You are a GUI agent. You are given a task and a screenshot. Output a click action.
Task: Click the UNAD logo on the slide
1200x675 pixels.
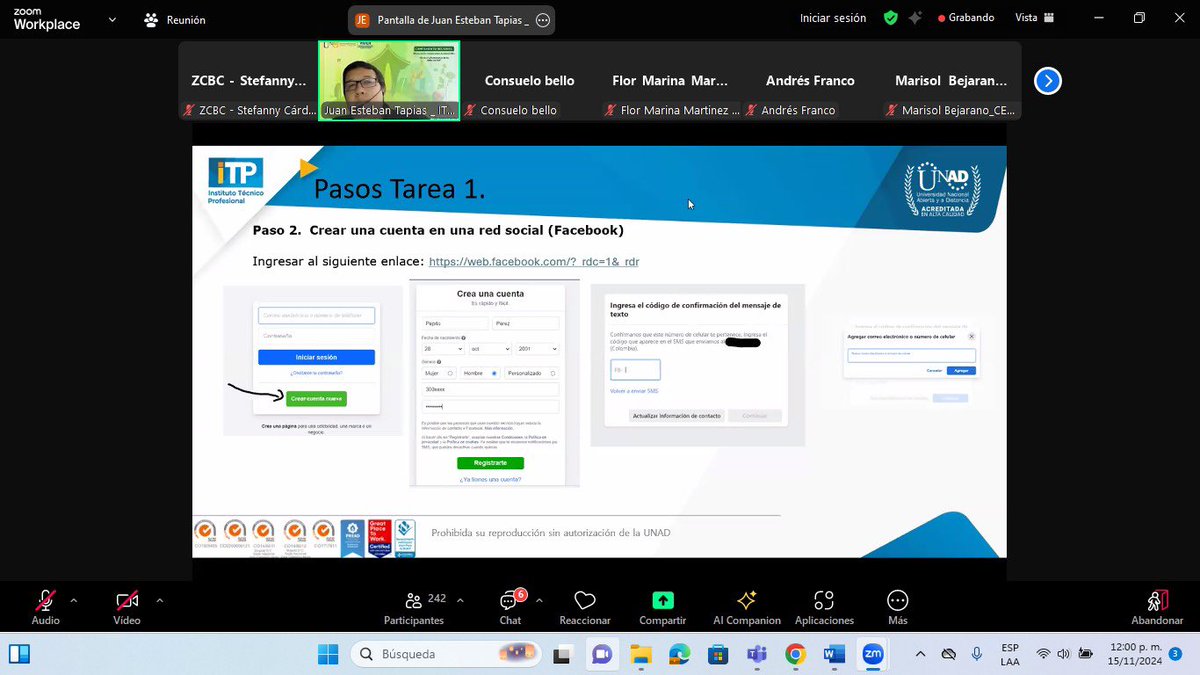pos(942,192)
